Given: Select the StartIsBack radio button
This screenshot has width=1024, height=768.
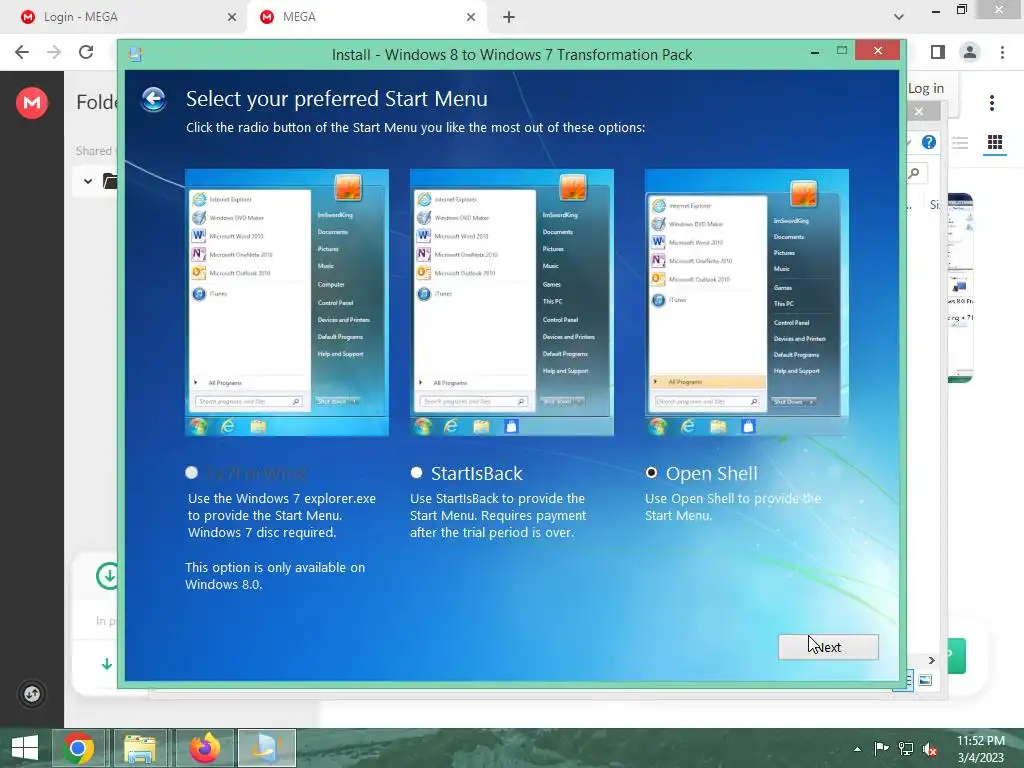Looking at the screenshot, I should (416, 472).
